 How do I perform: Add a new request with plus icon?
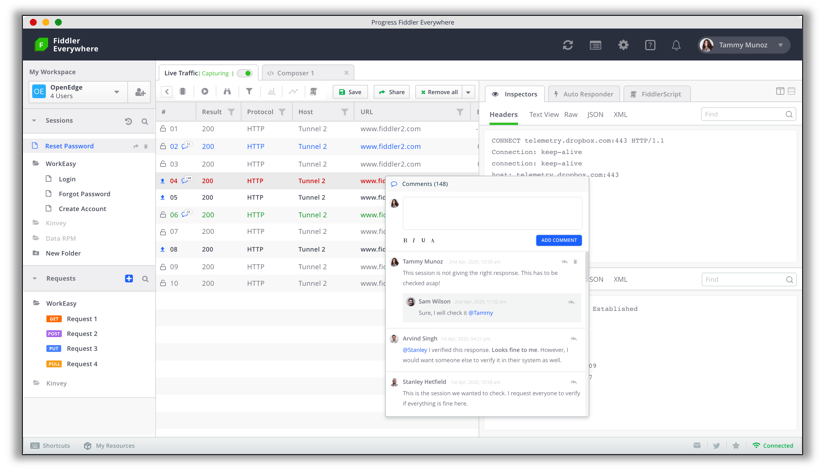129,279
